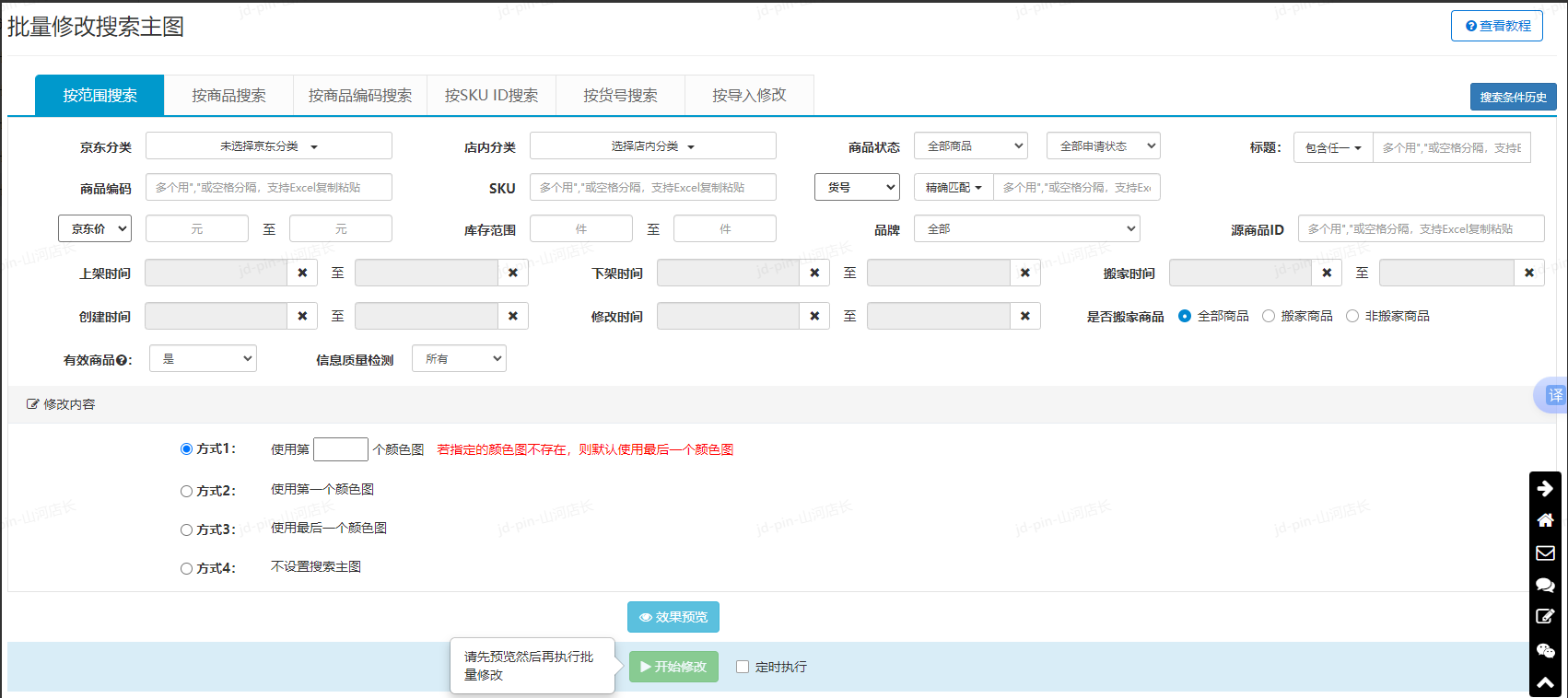
Task: Click the scroll-to-top chevron icon
Action: click(1545, 682)
